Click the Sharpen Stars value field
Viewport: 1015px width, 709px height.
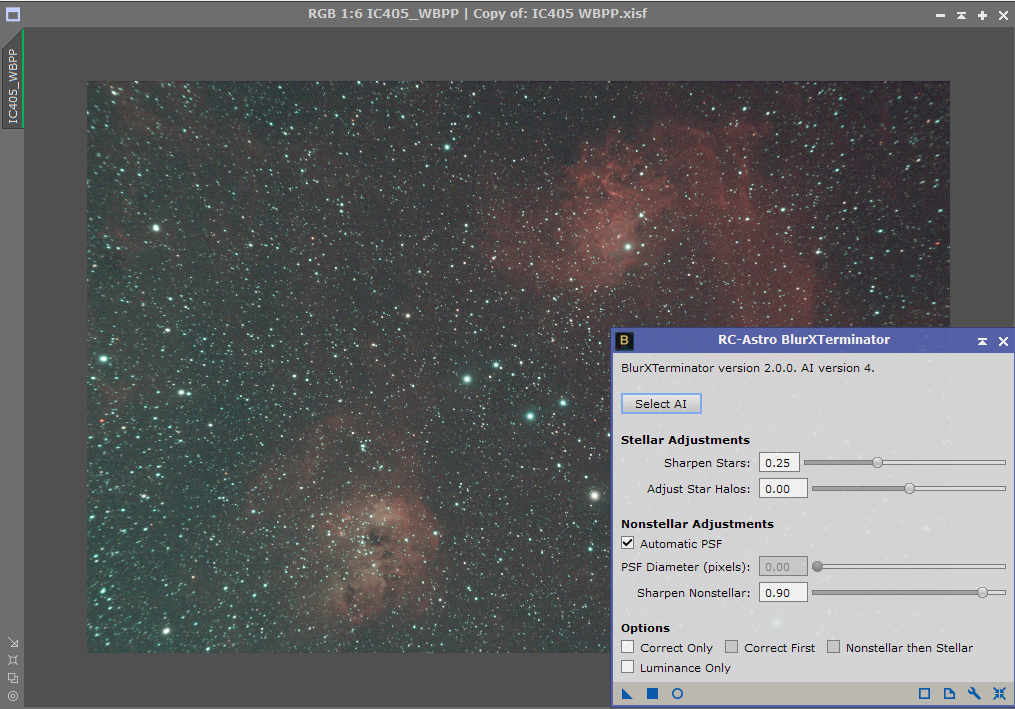point(779,463)
